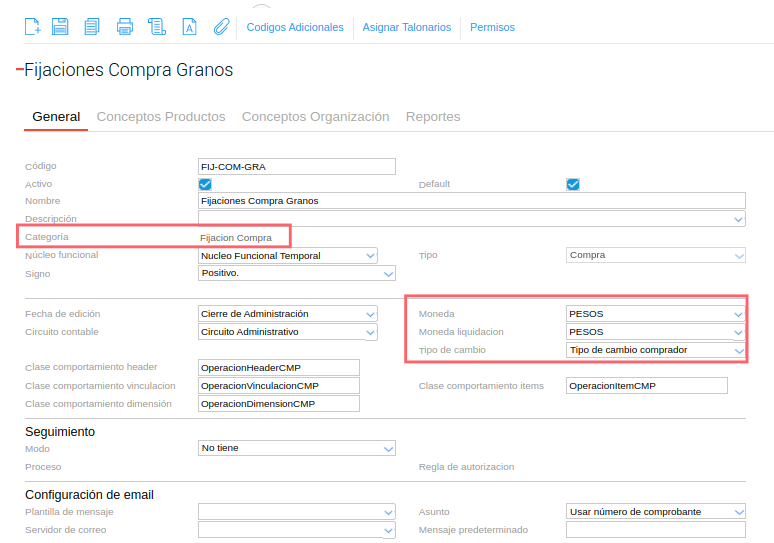The width and height of the screenshot is (774, 543).
Task: Open the Modo seguimiento dropdown
Action: click(389, 449)
